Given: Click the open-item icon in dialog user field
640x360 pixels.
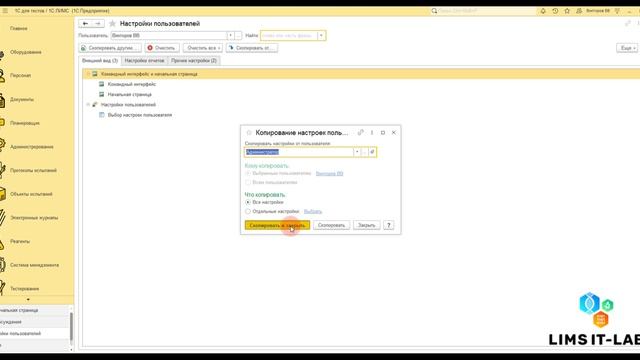Looking at the screenshot, I should [372, 152].
